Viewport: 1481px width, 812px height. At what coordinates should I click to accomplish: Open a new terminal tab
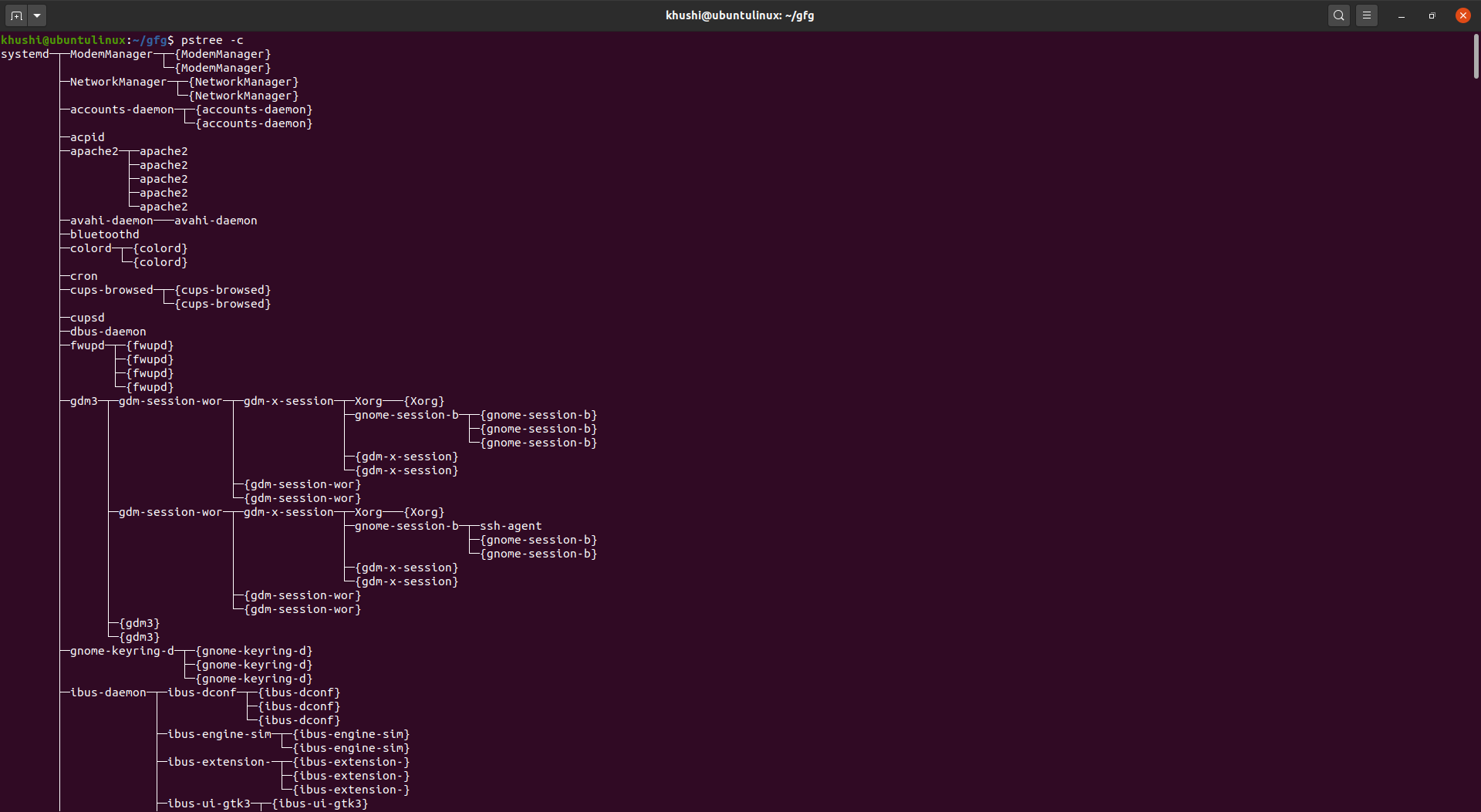16,15
